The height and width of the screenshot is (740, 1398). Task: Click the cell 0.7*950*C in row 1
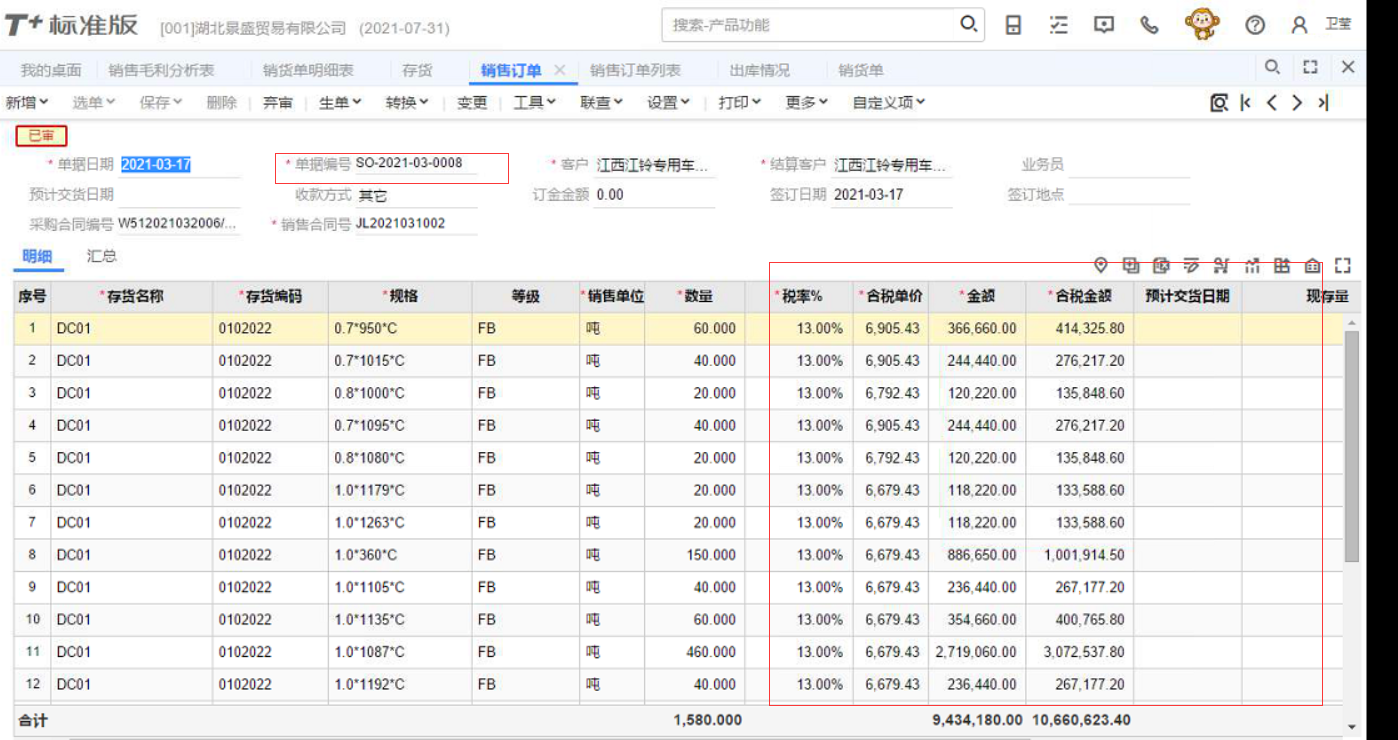click(x=400, y=328)
